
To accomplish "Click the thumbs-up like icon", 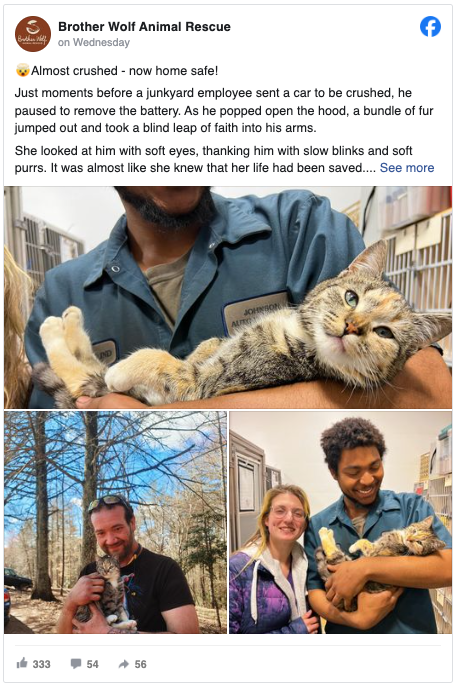I will (22, 663).
